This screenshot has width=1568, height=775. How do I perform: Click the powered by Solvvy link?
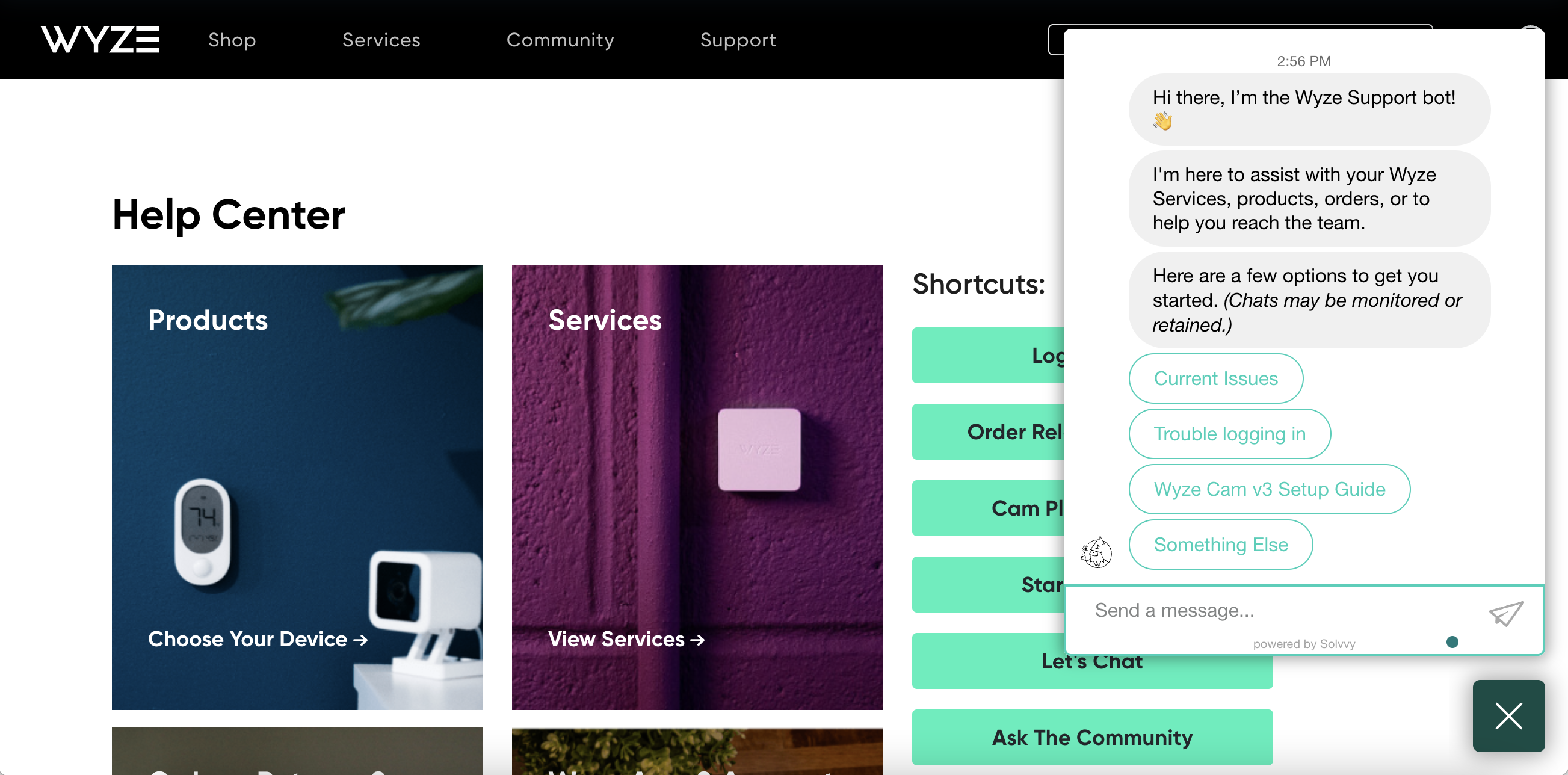click(x=1305, y=643)
